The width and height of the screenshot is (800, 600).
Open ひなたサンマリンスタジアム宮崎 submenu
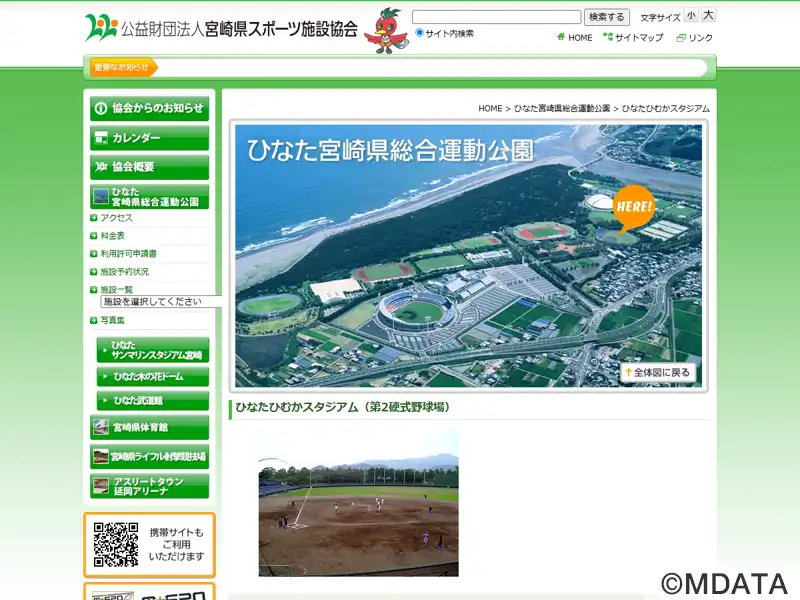click(x=153, y=350)
